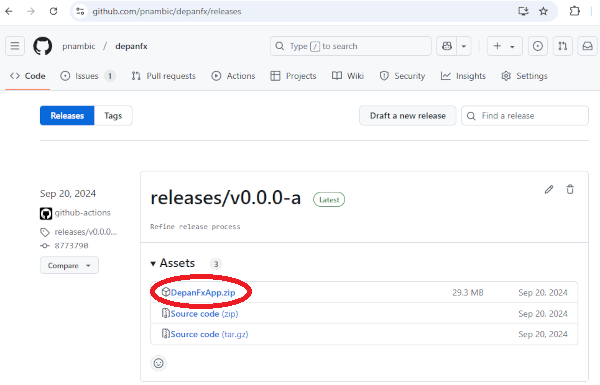Open the Compare dropdown
Screen dimensions: 600x385
[69, 265]
